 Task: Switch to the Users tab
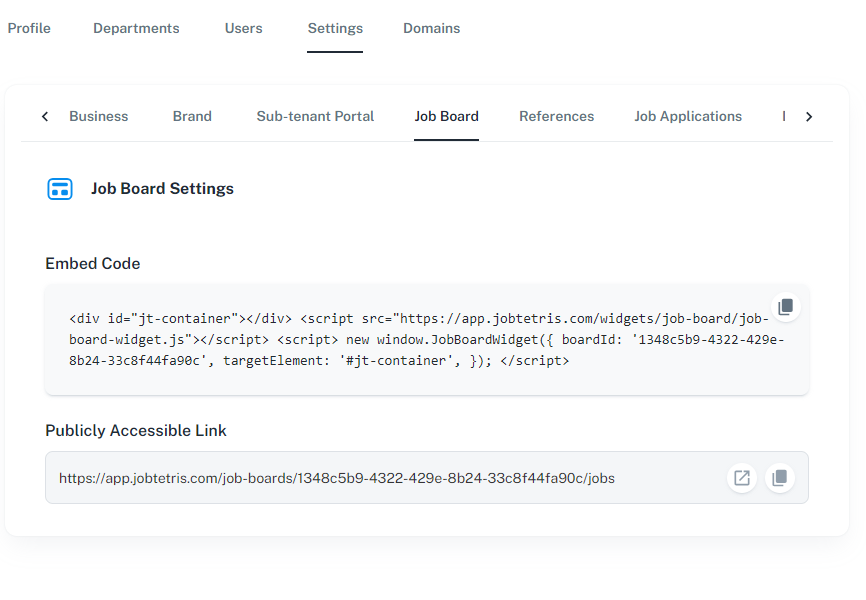click(x=243, y=28)
